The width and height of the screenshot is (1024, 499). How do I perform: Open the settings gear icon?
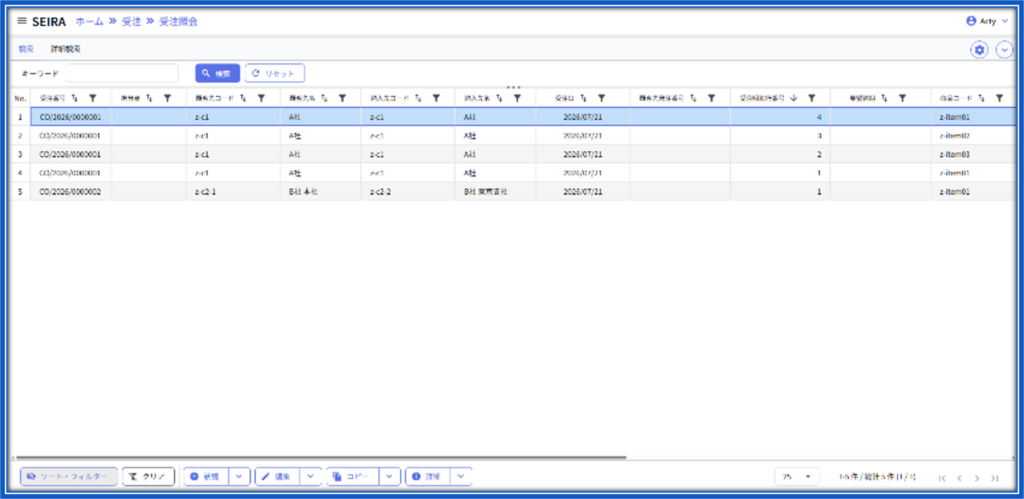coord(979,50)
